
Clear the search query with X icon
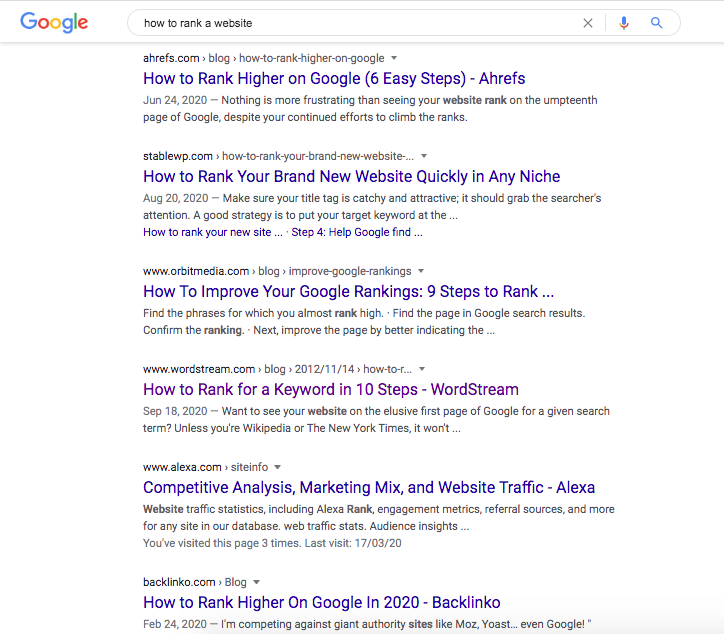coord(587,23)
